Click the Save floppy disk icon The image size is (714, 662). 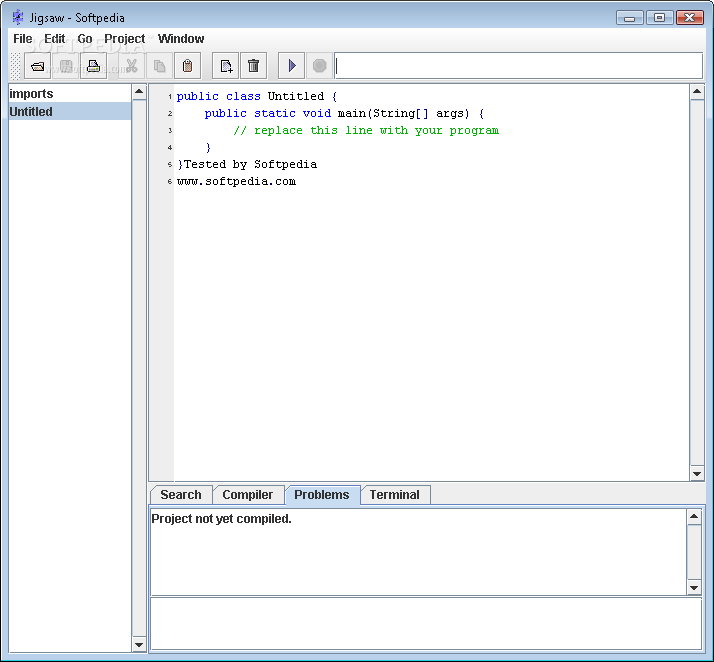[66, 66]
